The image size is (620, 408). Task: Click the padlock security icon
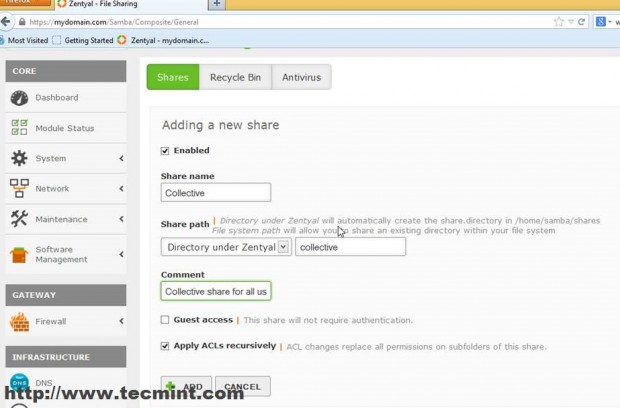tap(22, 22)
